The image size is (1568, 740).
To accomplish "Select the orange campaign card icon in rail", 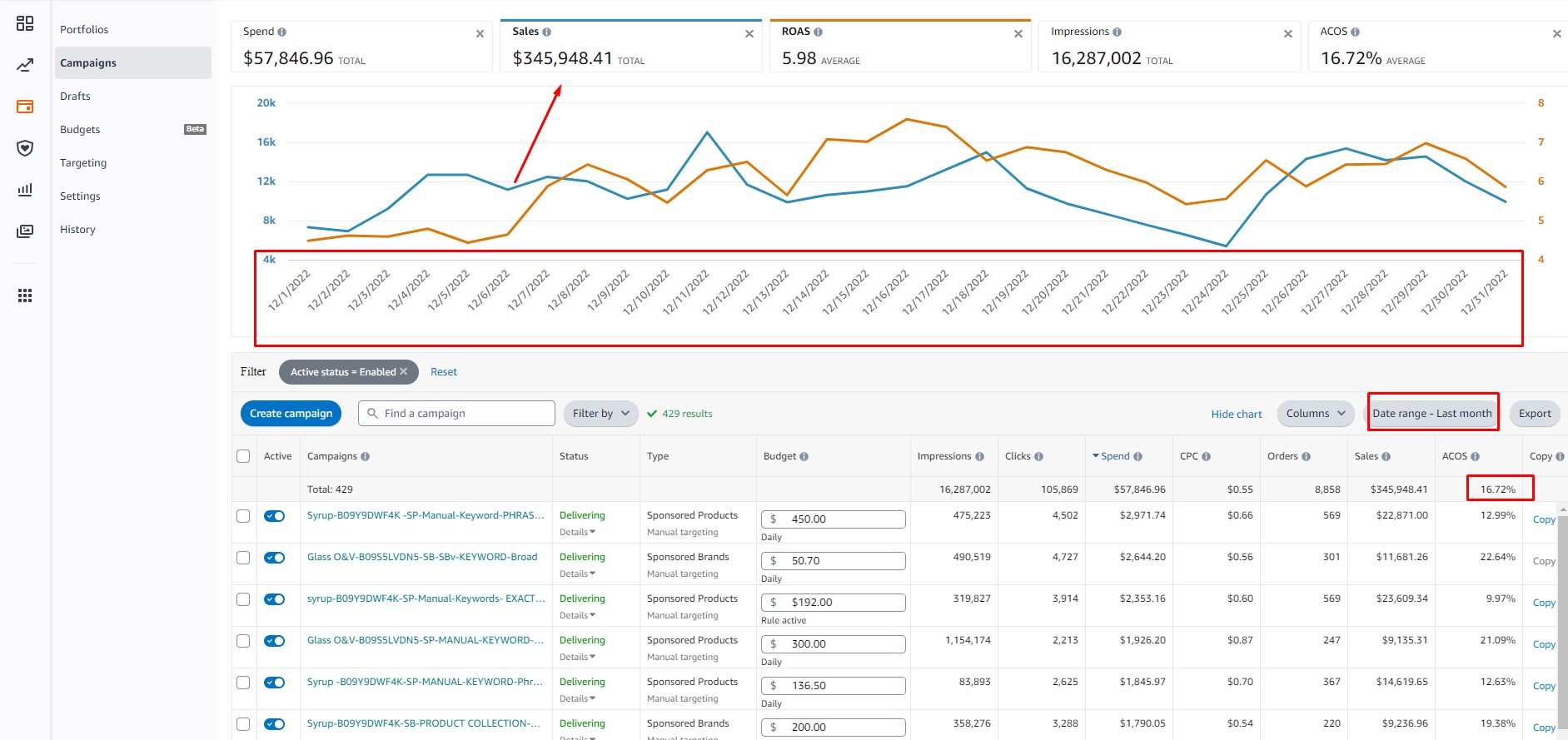I will click(25, 107).
